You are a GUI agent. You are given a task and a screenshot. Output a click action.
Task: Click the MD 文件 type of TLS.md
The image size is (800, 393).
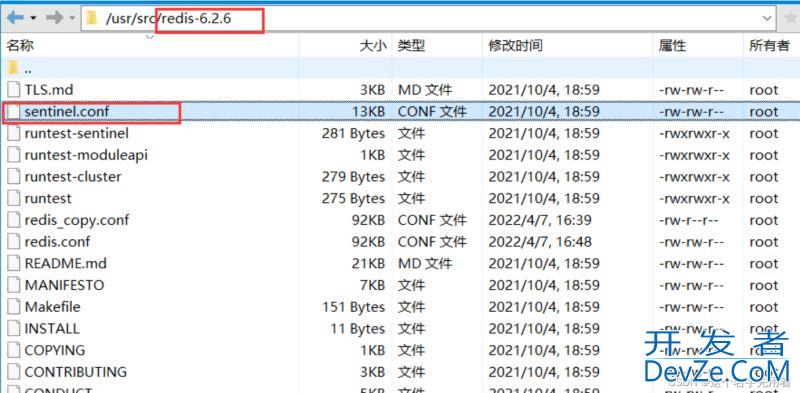425,90
